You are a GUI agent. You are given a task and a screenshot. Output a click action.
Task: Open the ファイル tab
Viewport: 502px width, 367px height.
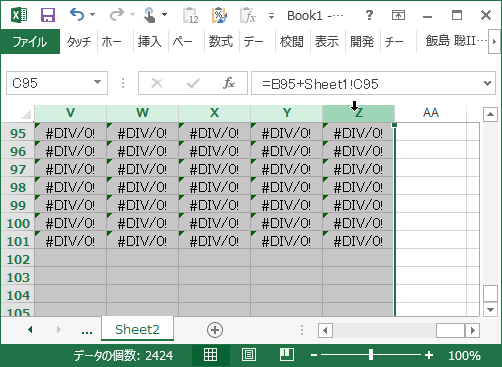30,42
